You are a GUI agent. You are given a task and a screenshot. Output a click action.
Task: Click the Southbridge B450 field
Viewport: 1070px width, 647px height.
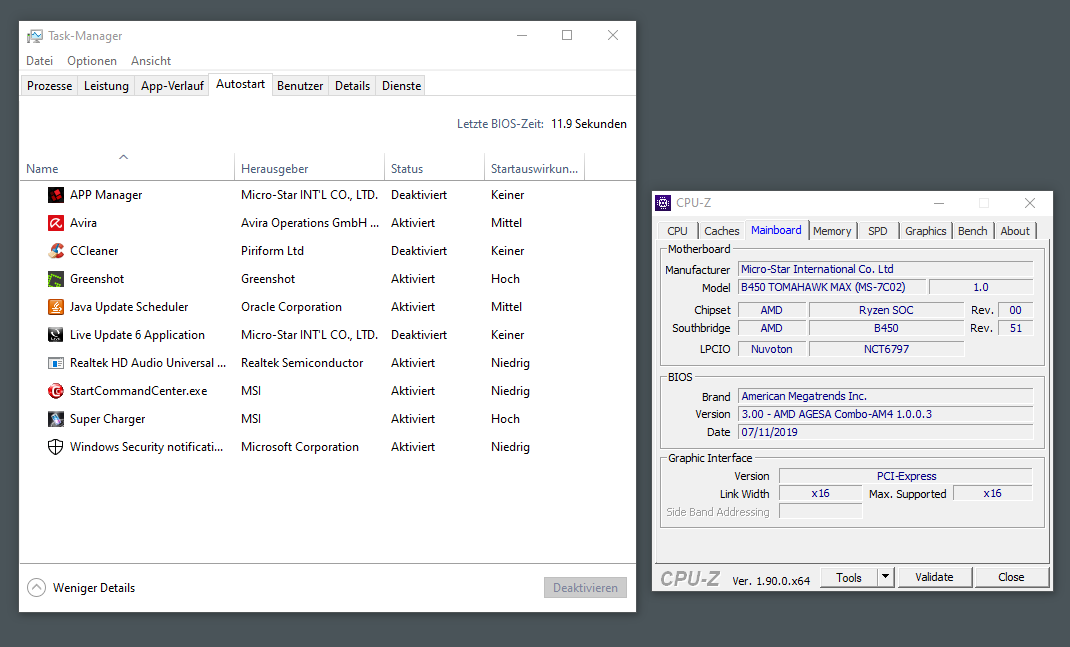click(886, 328)
